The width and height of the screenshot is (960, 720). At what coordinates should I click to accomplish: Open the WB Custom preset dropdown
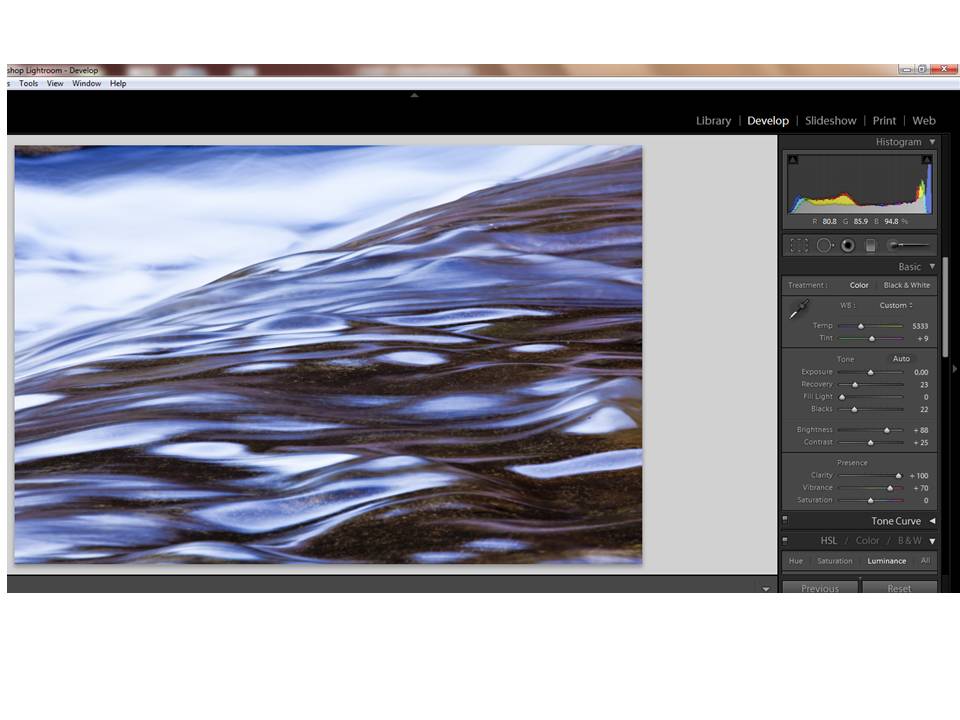pyautogui.click(x=895, y=305)
